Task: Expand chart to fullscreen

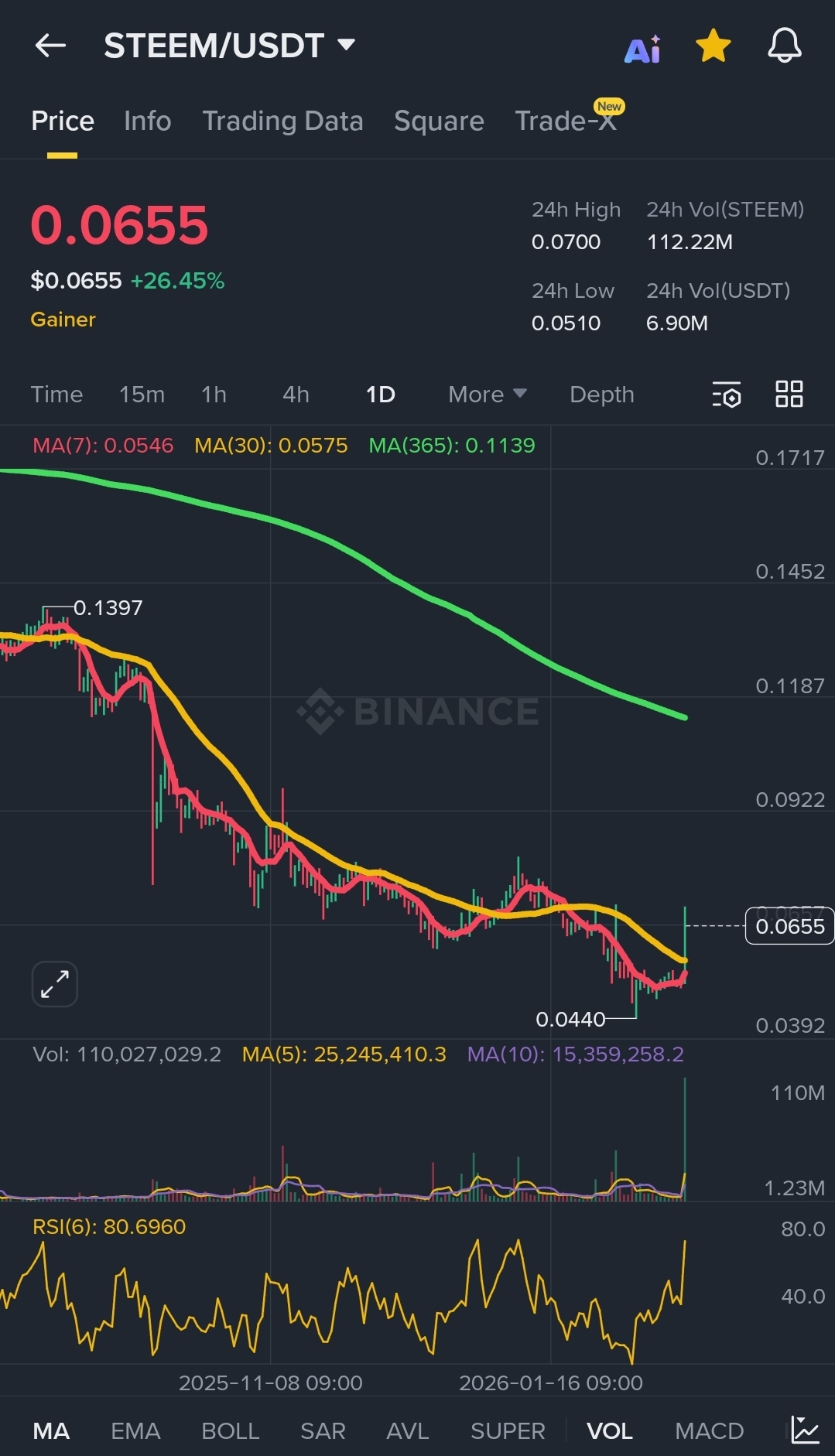Action: 55,984
